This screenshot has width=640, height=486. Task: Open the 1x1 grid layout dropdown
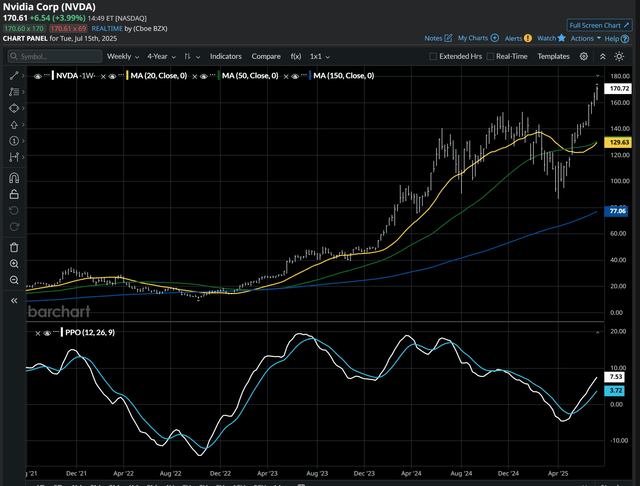(320, 56)
